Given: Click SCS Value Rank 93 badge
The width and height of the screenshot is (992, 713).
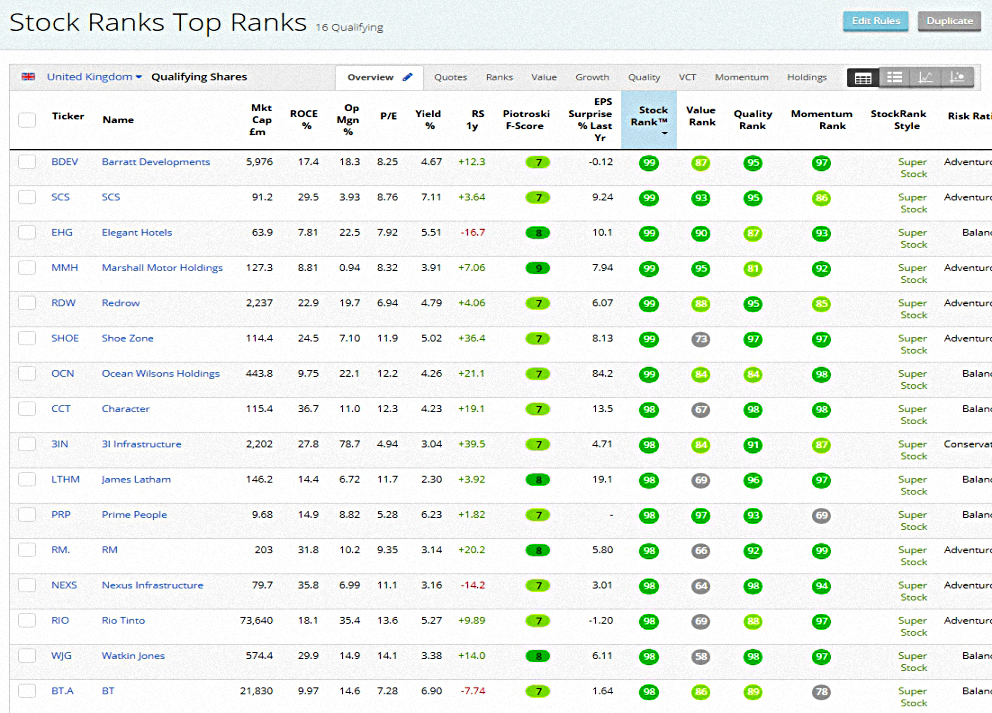Looking at the screenshot, I should click(x=700, y=199).
